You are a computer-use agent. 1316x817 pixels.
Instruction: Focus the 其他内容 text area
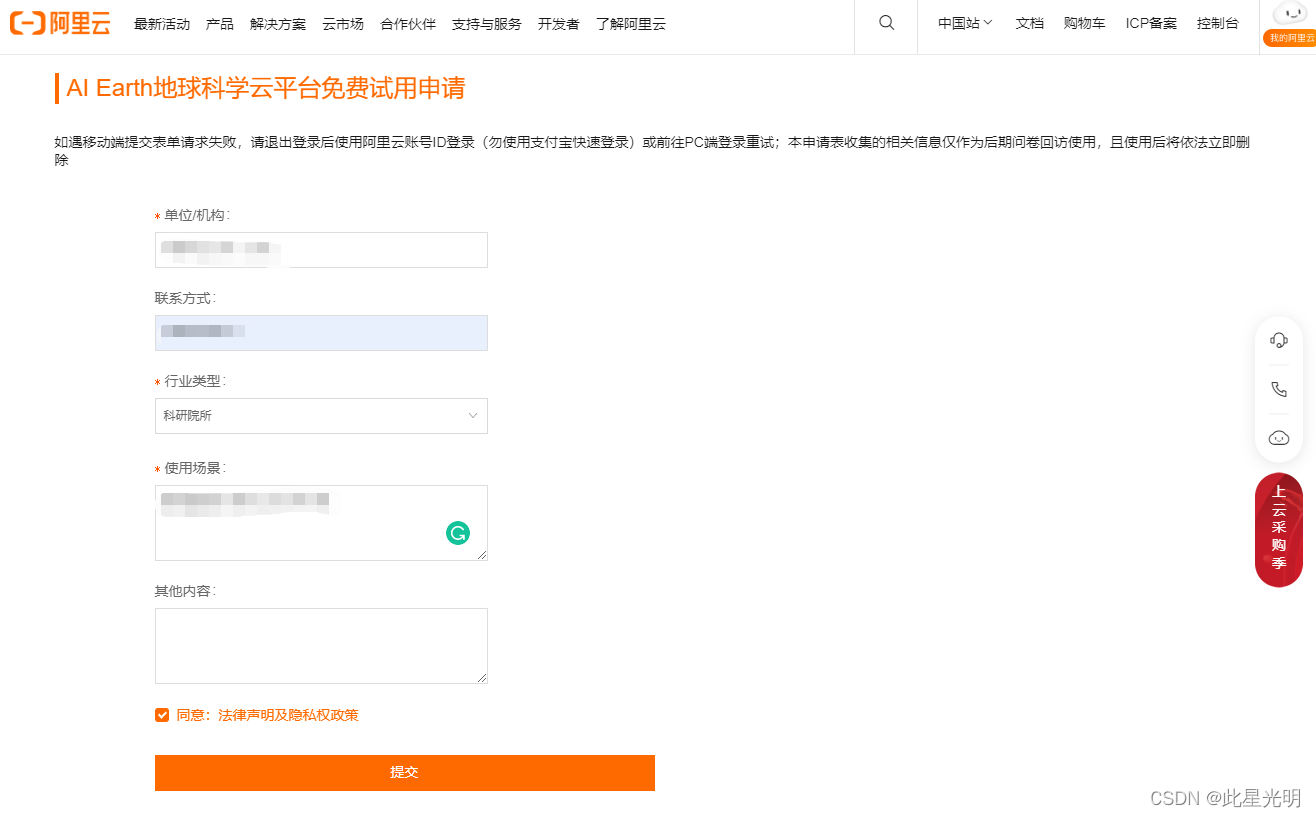click(x=321, y=646)
